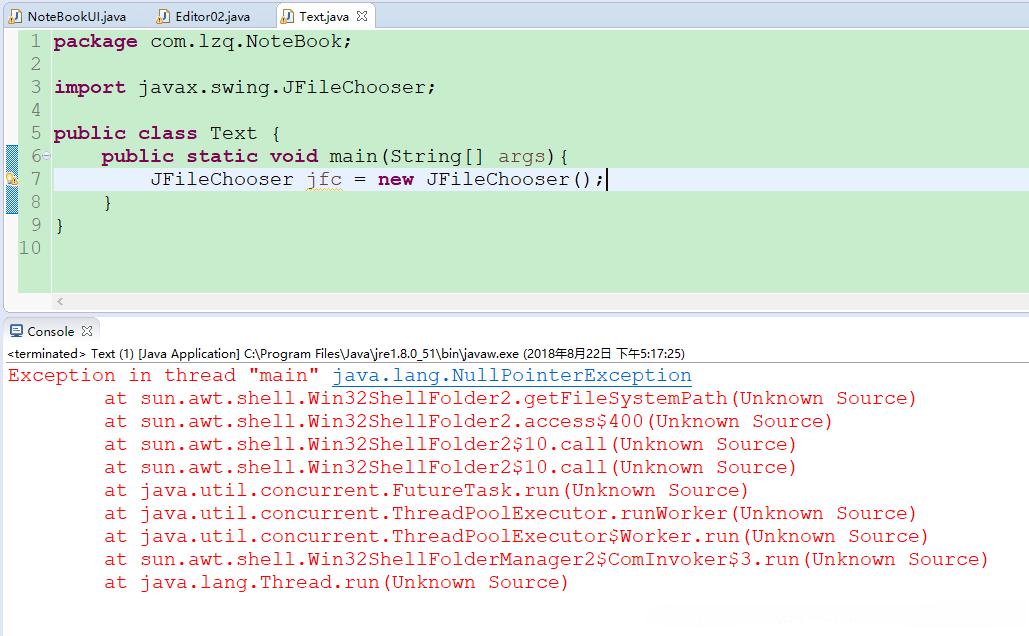Click the Java file icon on NoteBookUI.java tab
The width and height of the screenshot is (1029, 636).
(16, 16)
